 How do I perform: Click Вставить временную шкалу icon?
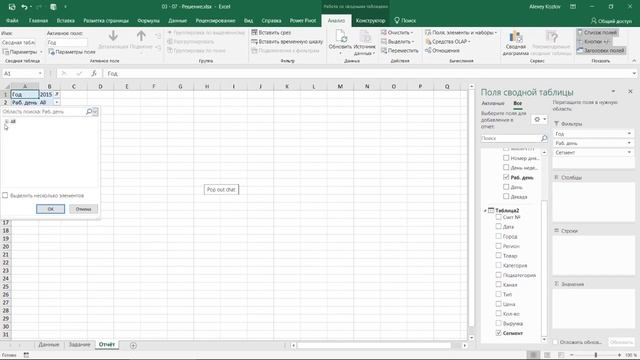(x=254, y=42)
